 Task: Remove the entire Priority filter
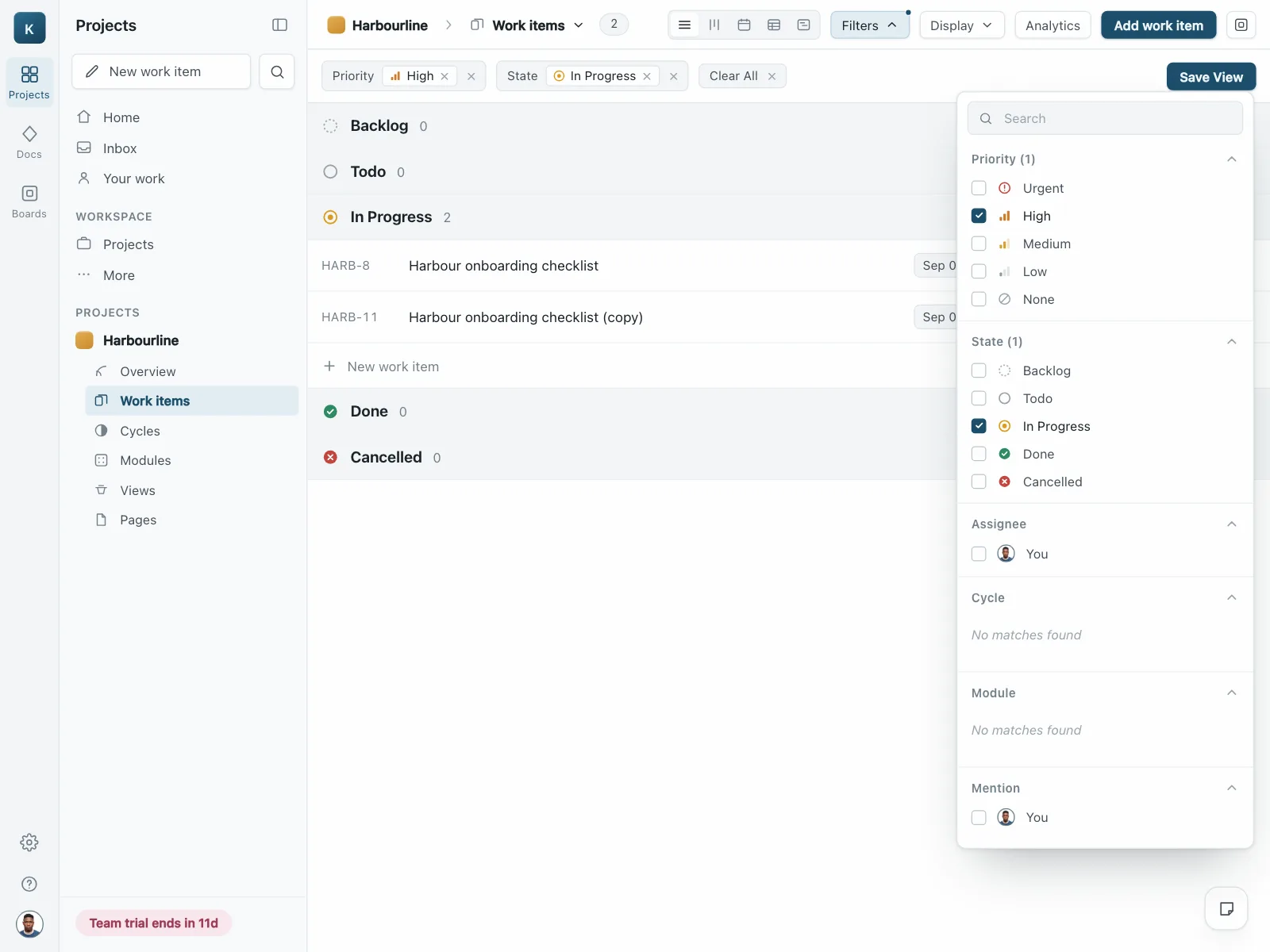[x=471, y=76]
